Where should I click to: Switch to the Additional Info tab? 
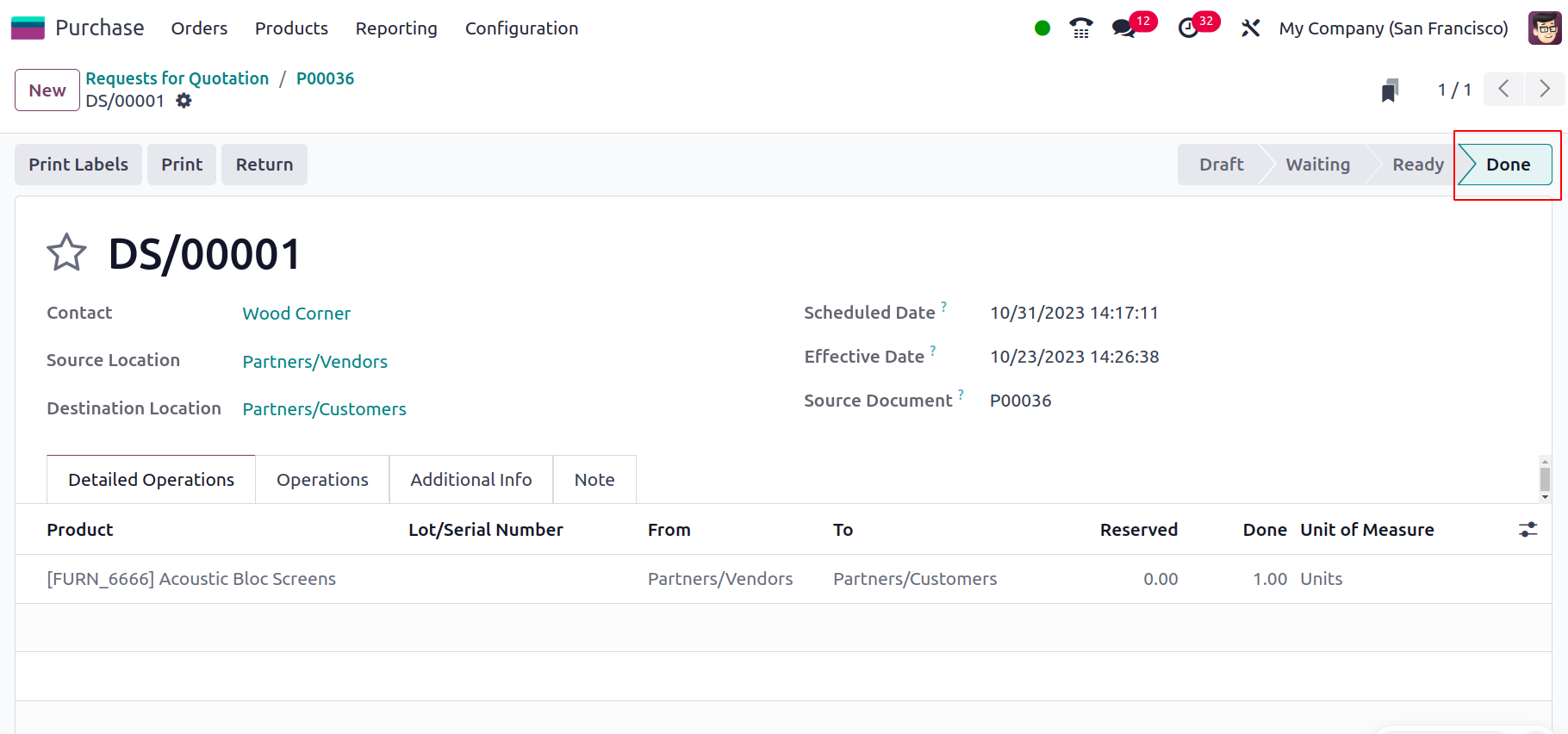(x=470, y=480)
